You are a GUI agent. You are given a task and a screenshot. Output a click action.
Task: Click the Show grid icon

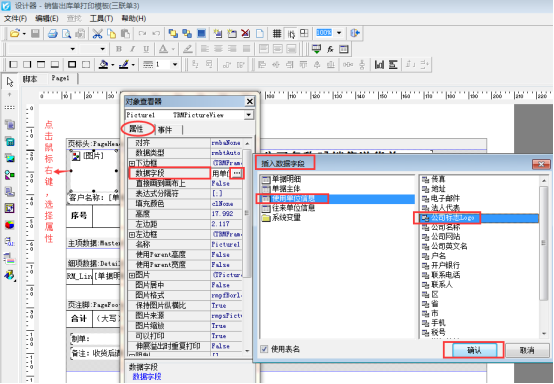(277, 34)
